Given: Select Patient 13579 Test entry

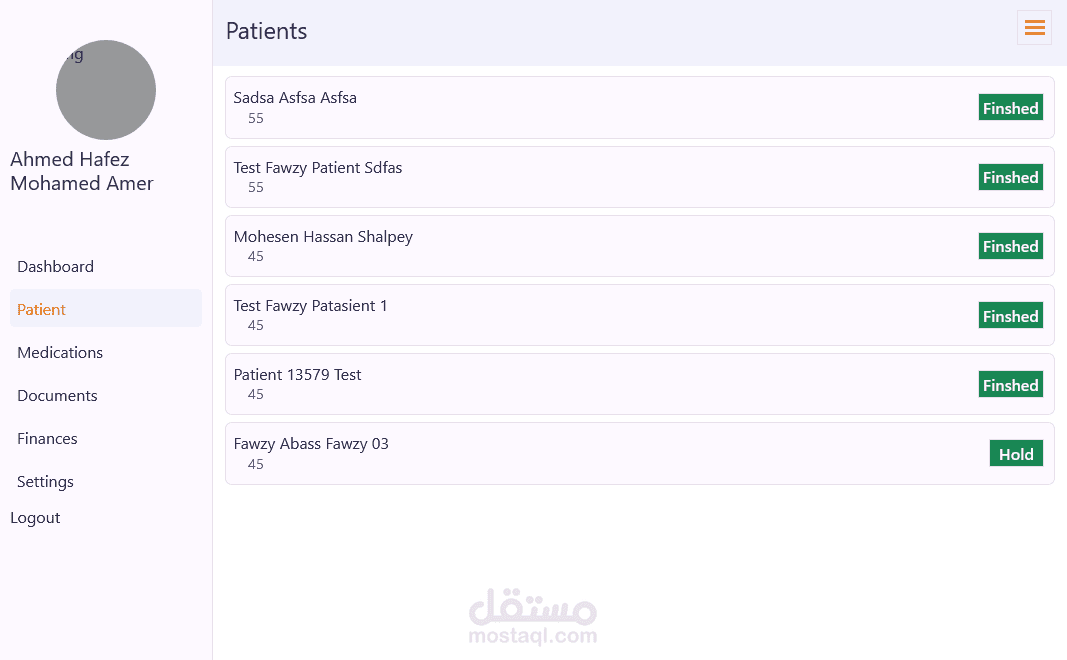Looking at the screenshot, I should pyautogui.click(x=298, y=375).
